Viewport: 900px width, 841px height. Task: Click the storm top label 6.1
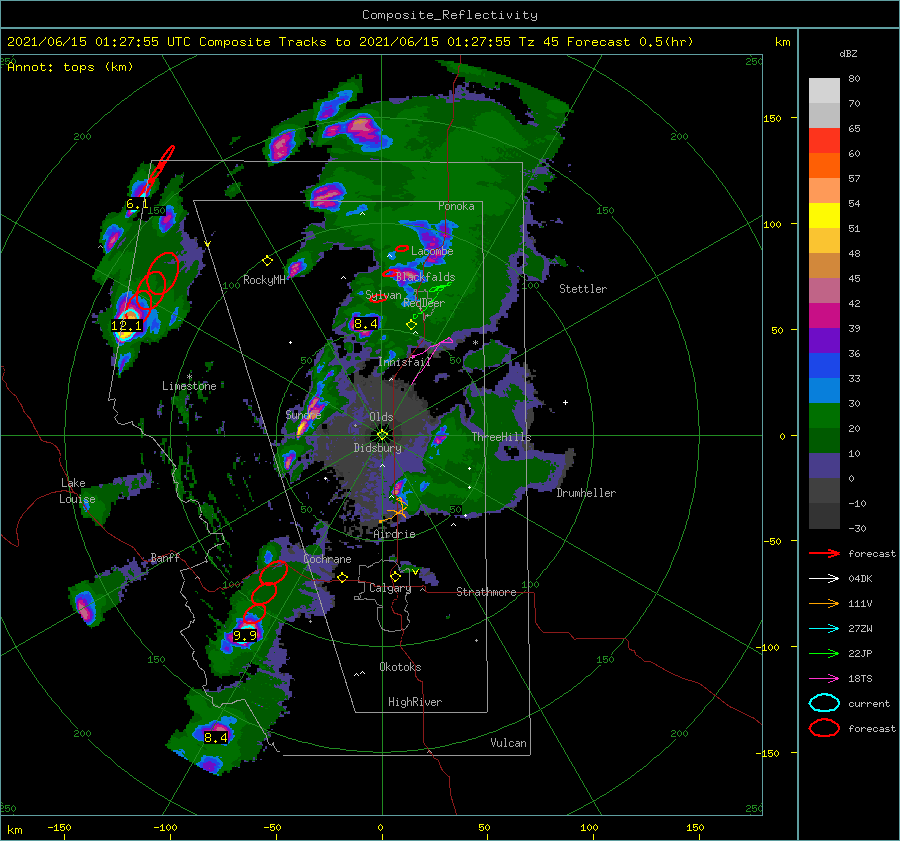pos(137,204)
